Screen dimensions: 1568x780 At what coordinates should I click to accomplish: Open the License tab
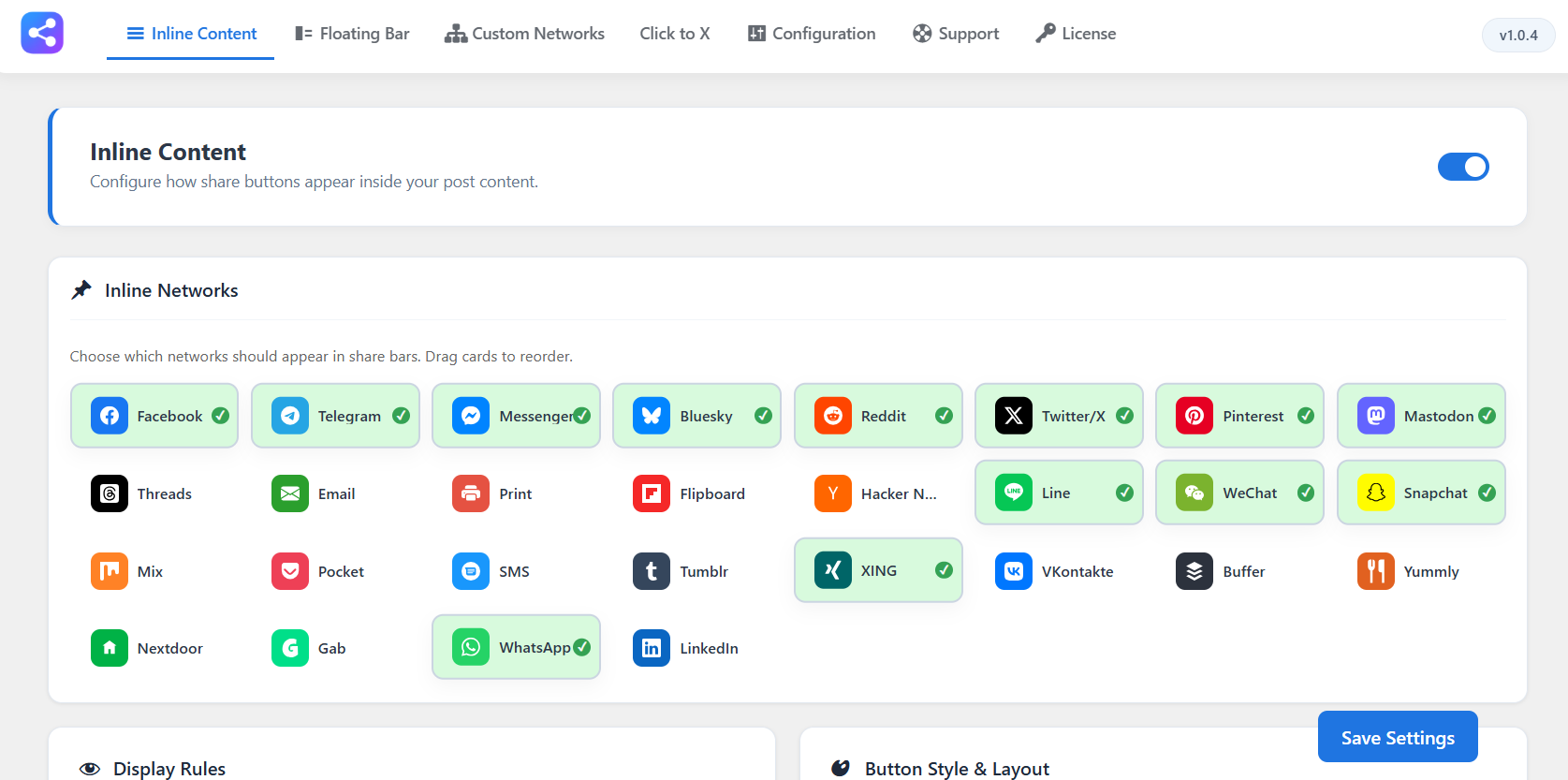click(1076, 34)
